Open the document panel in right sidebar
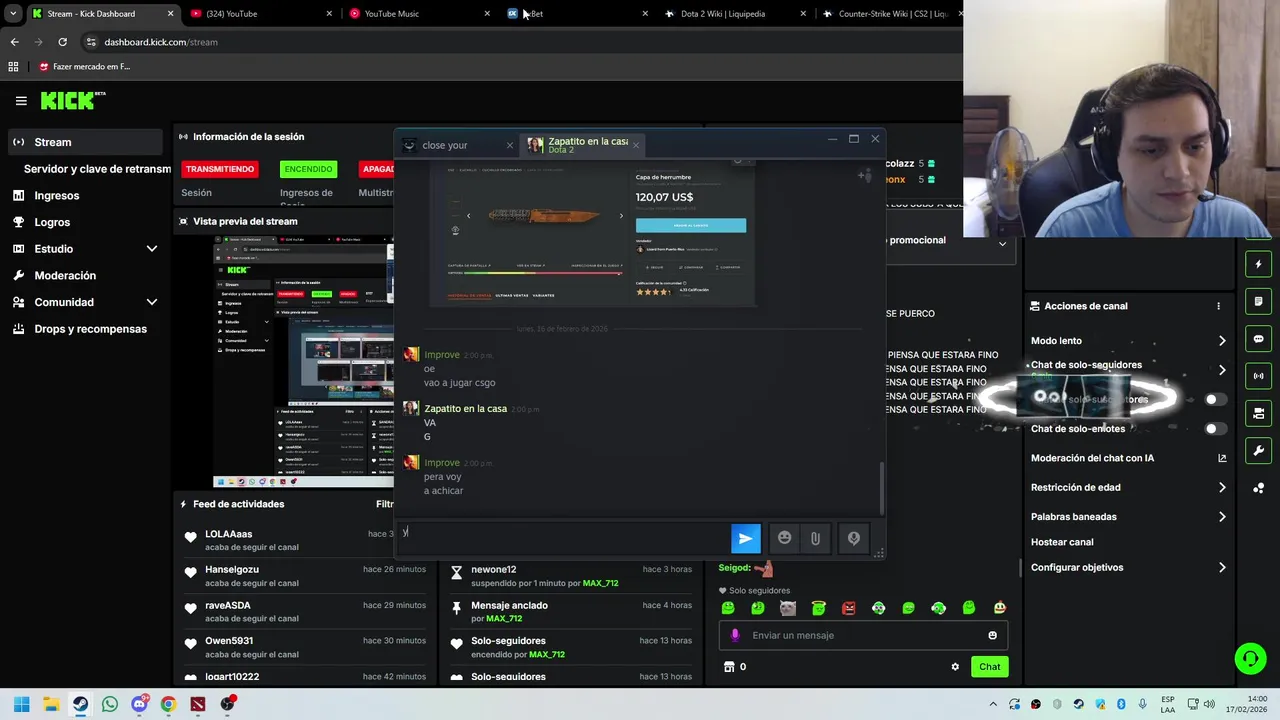Screen dimensions: 1280x720 (1258, 301)
